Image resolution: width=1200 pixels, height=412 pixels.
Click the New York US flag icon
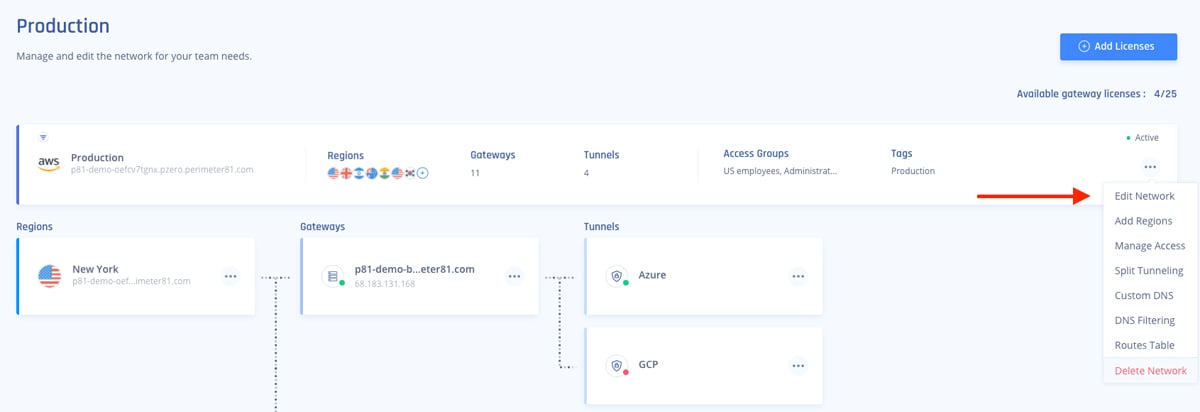pos(49,276)
